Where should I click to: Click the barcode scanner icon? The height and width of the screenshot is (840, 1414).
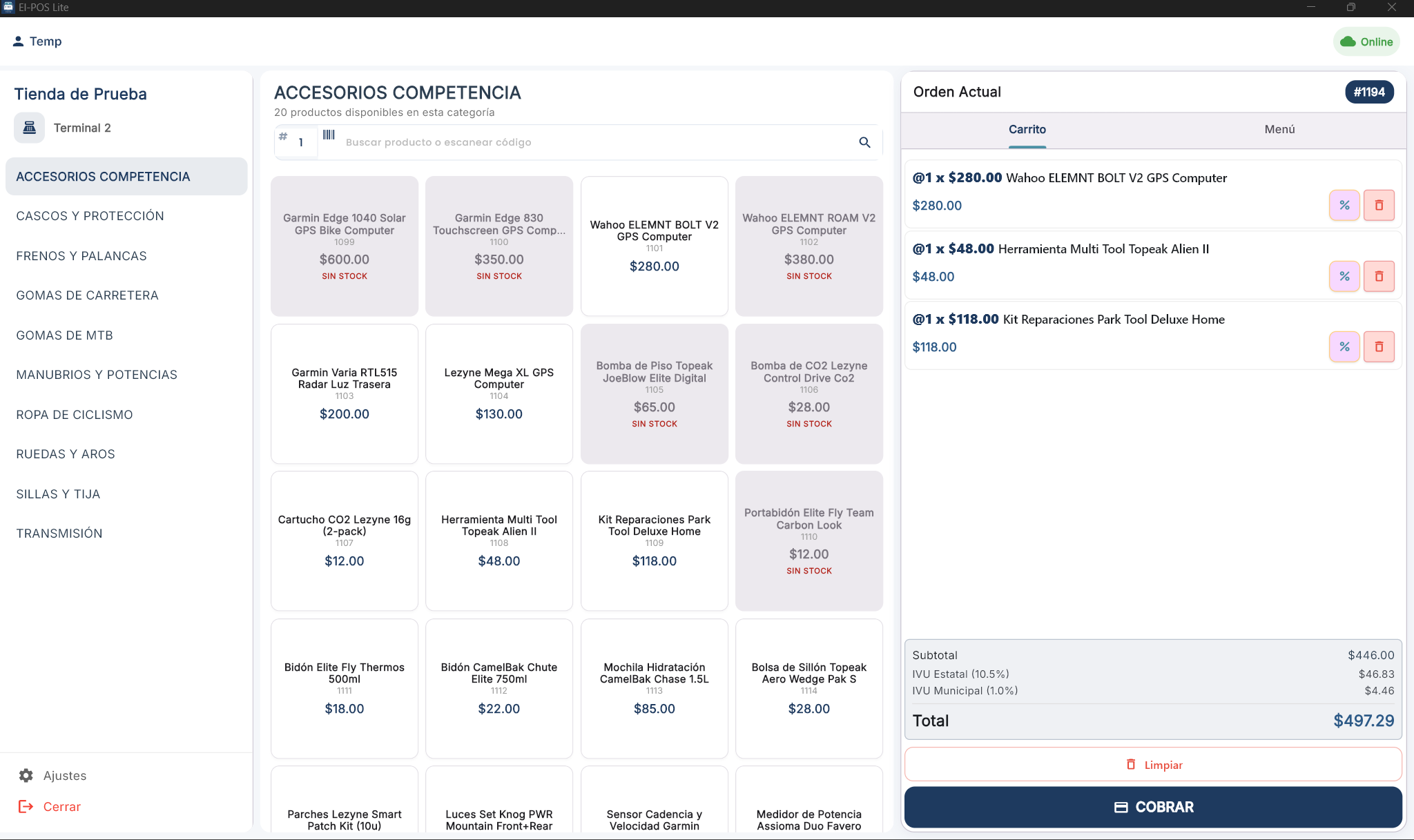point(329,135)
